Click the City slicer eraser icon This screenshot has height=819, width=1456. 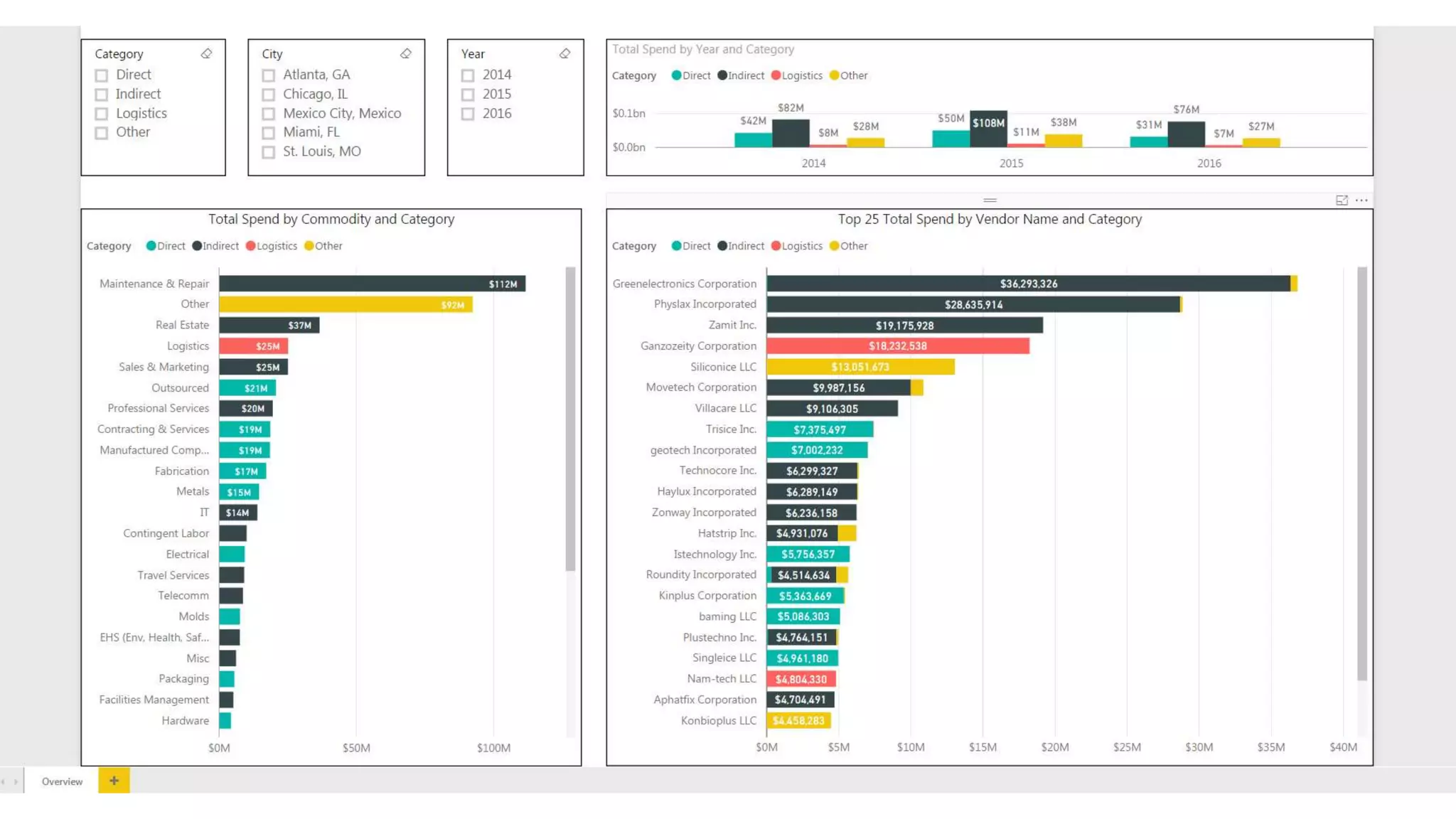tap(406, 54)
